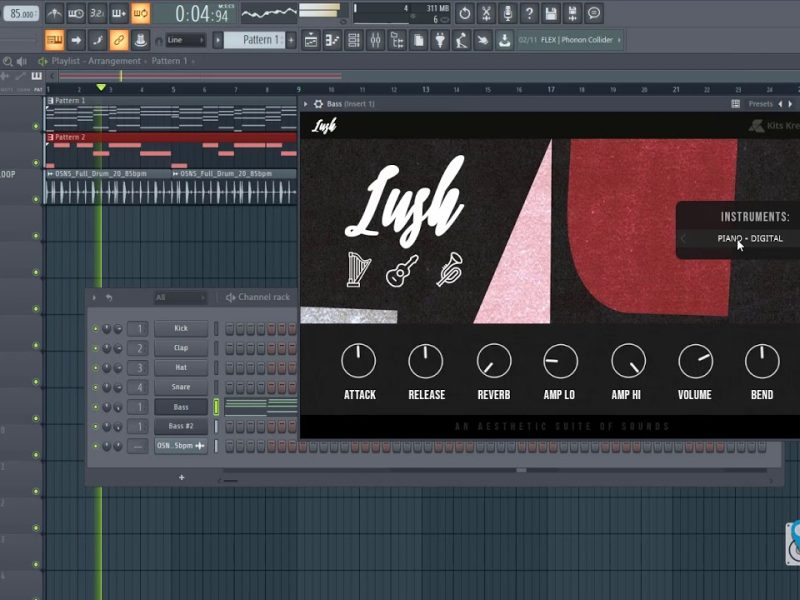Click the auto scrolling arrow icon
This screenshot has width=800, height=600.
pyautogui.click(x=76, y=40)
